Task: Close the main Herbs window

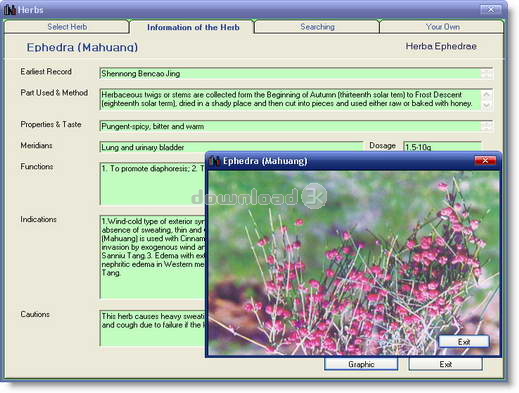Action: [x=491, y=10]
